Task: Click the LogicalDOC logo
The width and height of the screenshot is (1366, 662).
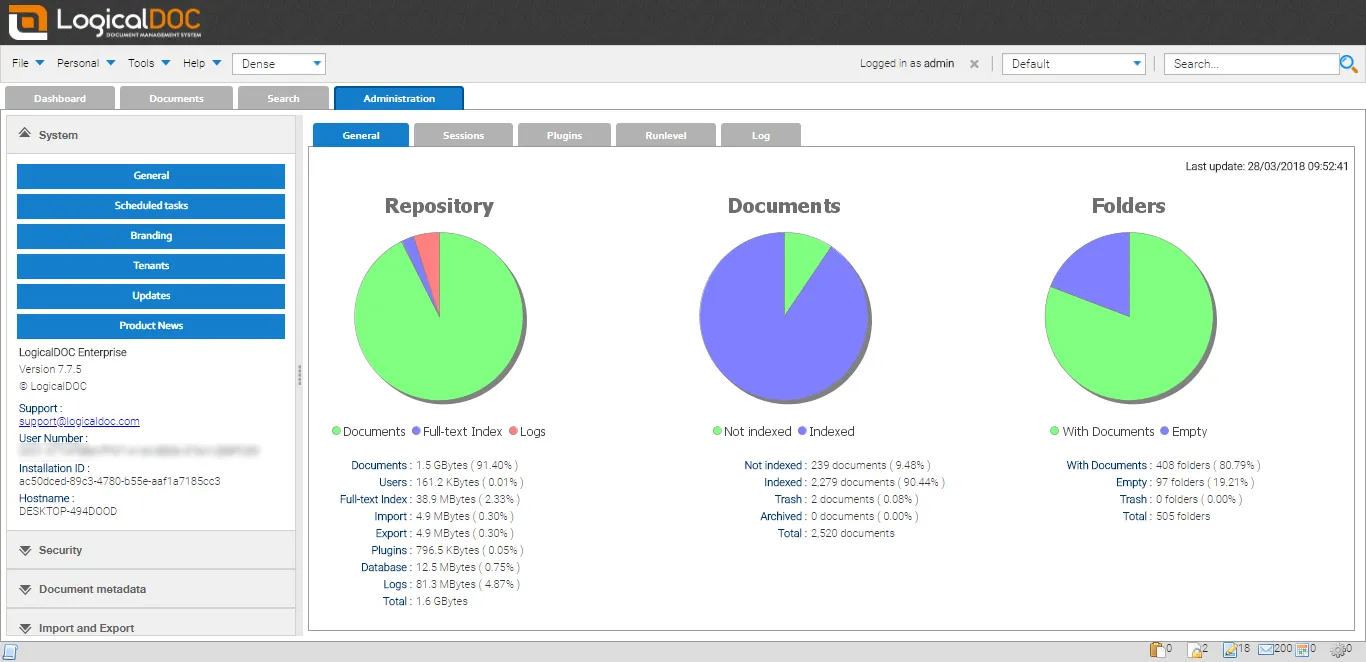Action: pos(106,22)
